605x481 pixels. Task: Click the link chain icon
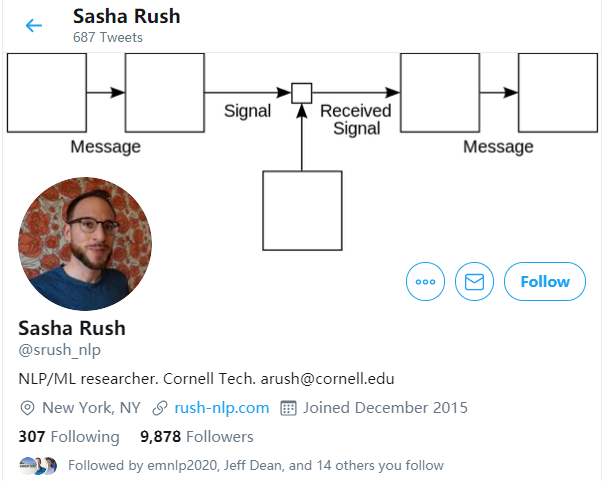coord(160,408)
